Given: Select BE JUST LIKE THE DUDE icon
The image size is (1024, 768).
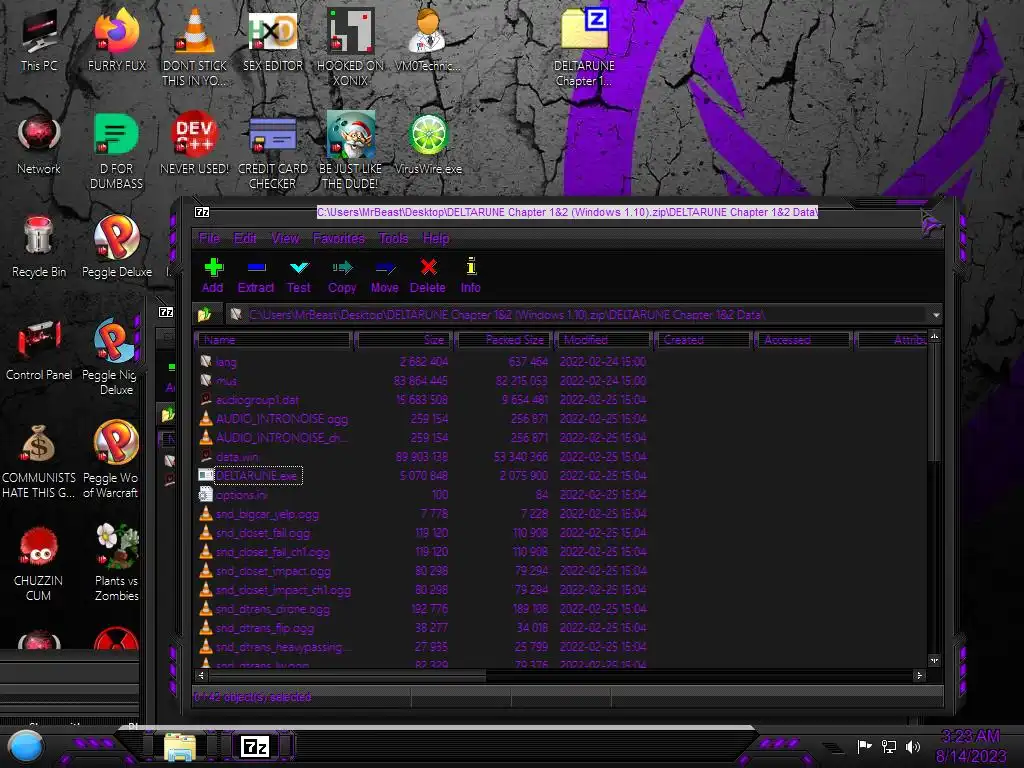Looking at the screenshot, I should [x=350, y=152].
